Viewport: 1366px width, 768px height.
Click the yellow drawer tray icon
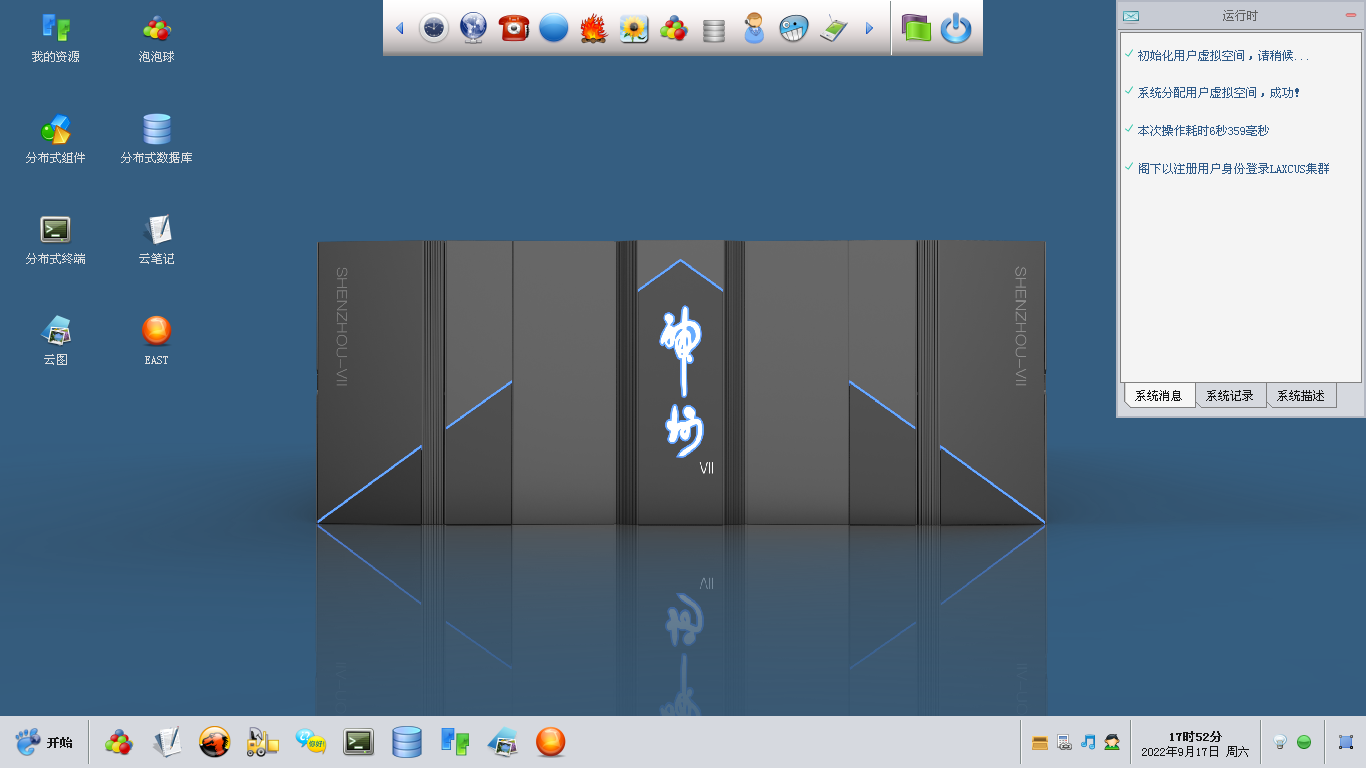click(1040, 742)
